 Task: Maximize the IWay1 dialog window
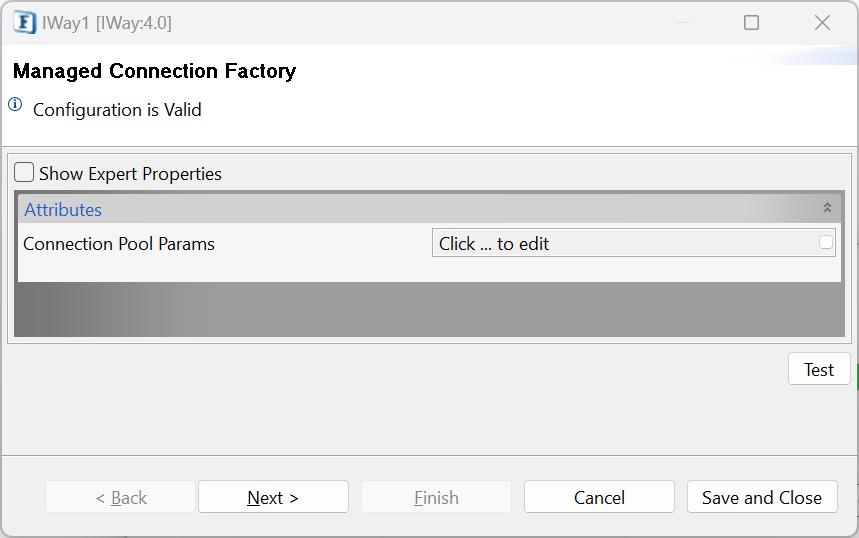[x=751, y=22]
